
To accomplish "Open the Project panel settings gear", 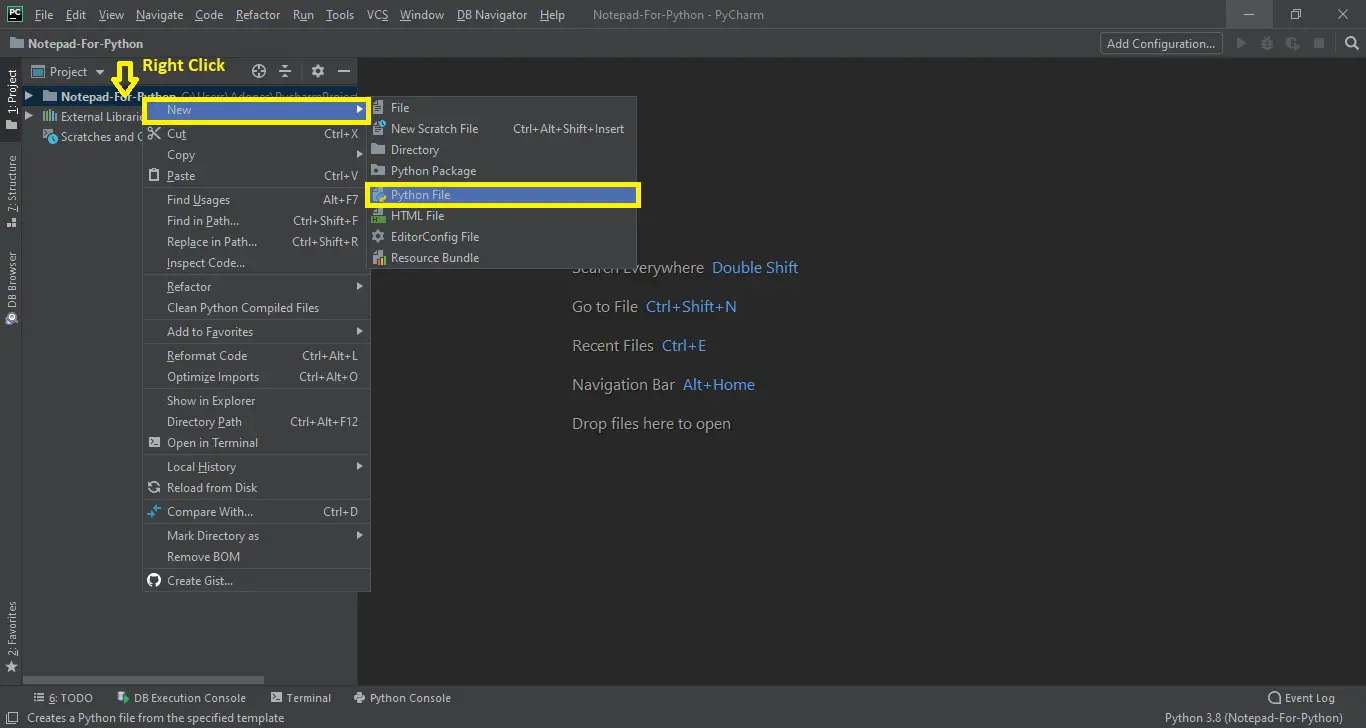I will click(317, 71).
